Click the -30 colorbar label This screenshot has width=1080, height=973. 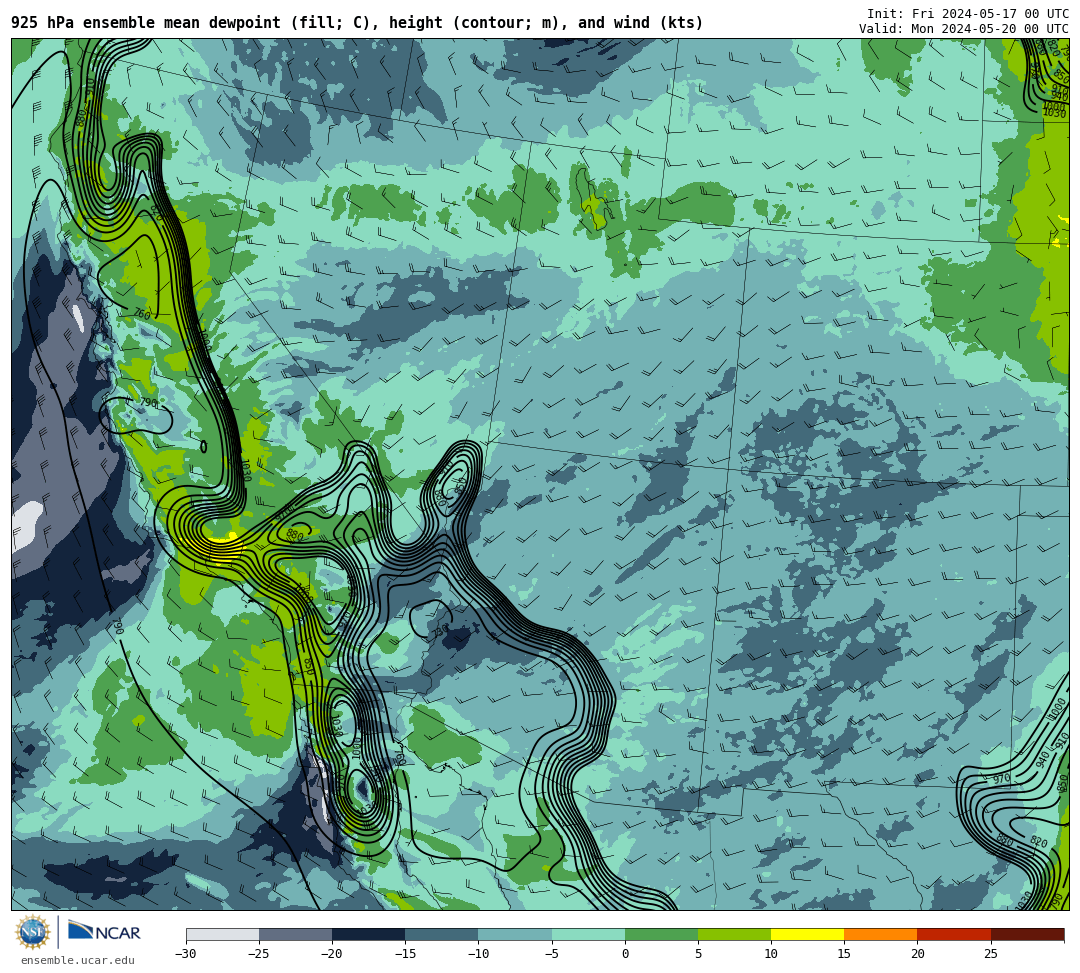pos(186,954)
